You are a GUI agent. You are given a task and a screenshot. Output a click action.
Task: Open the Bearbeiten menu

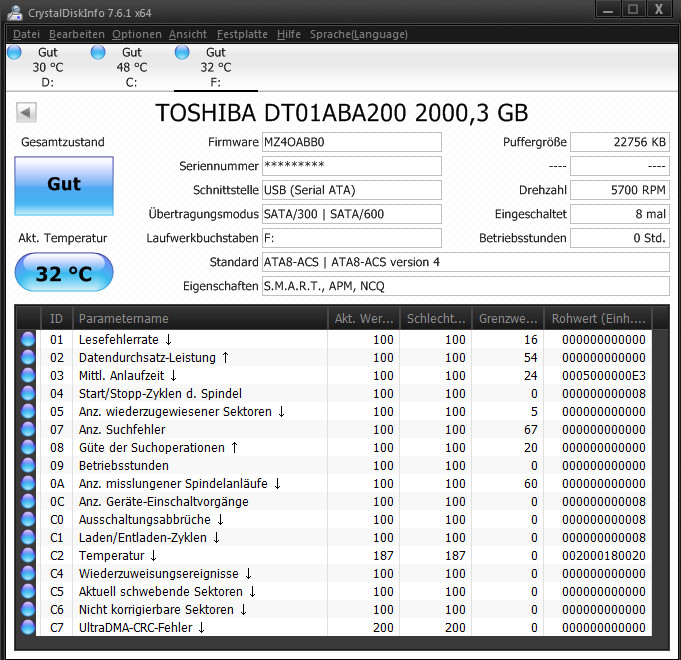click(x=76, y=34)
